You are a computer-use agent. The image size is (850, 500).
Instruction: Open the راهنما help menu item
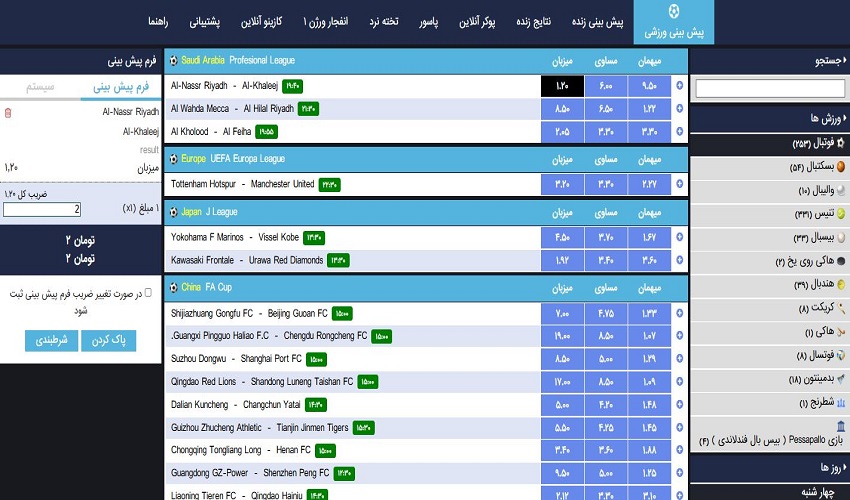[158, 22]
